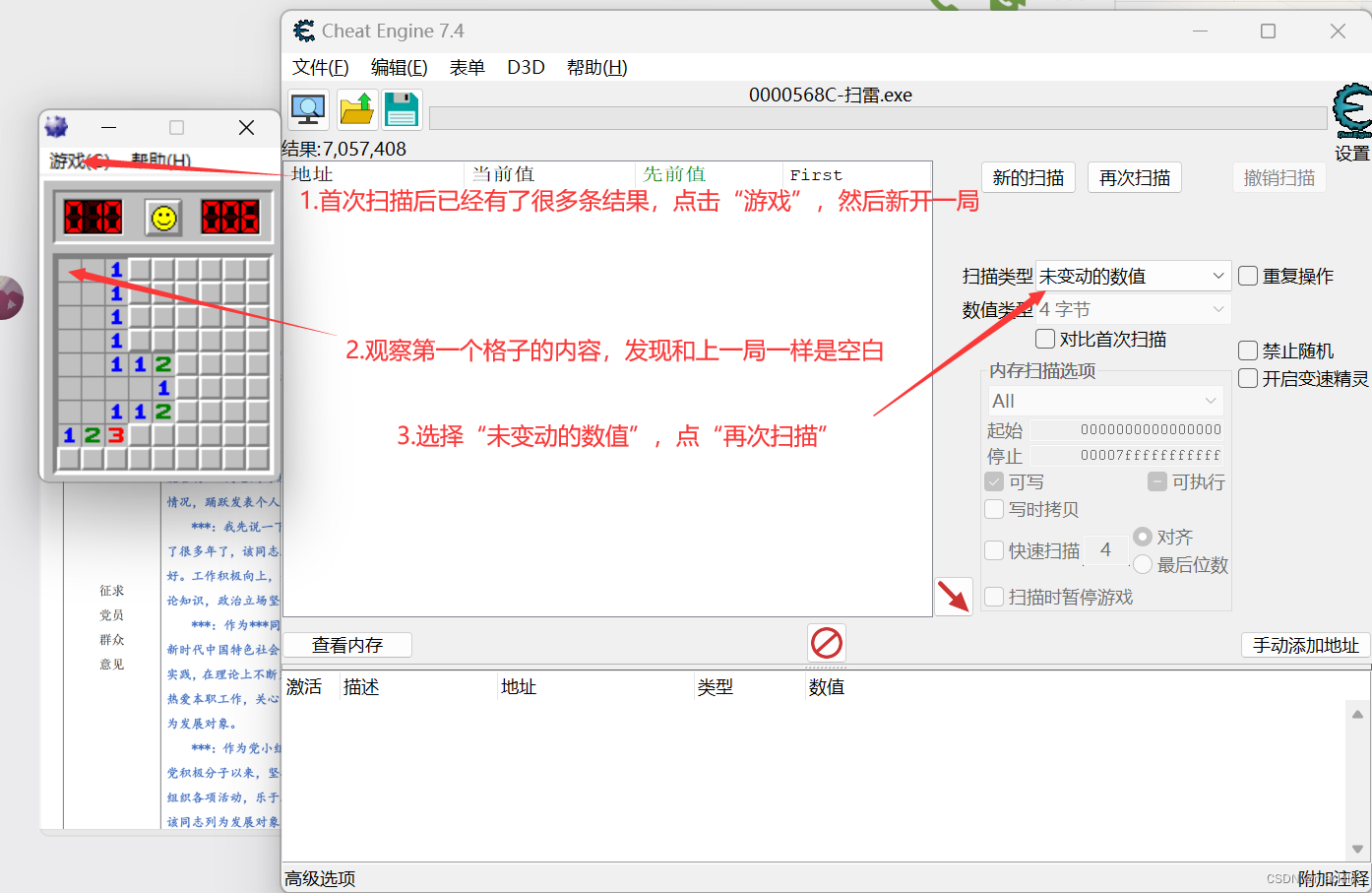Toggle the 扫描时暂停游戏 checkbox
1372x893 pixels.
(994, 597)
